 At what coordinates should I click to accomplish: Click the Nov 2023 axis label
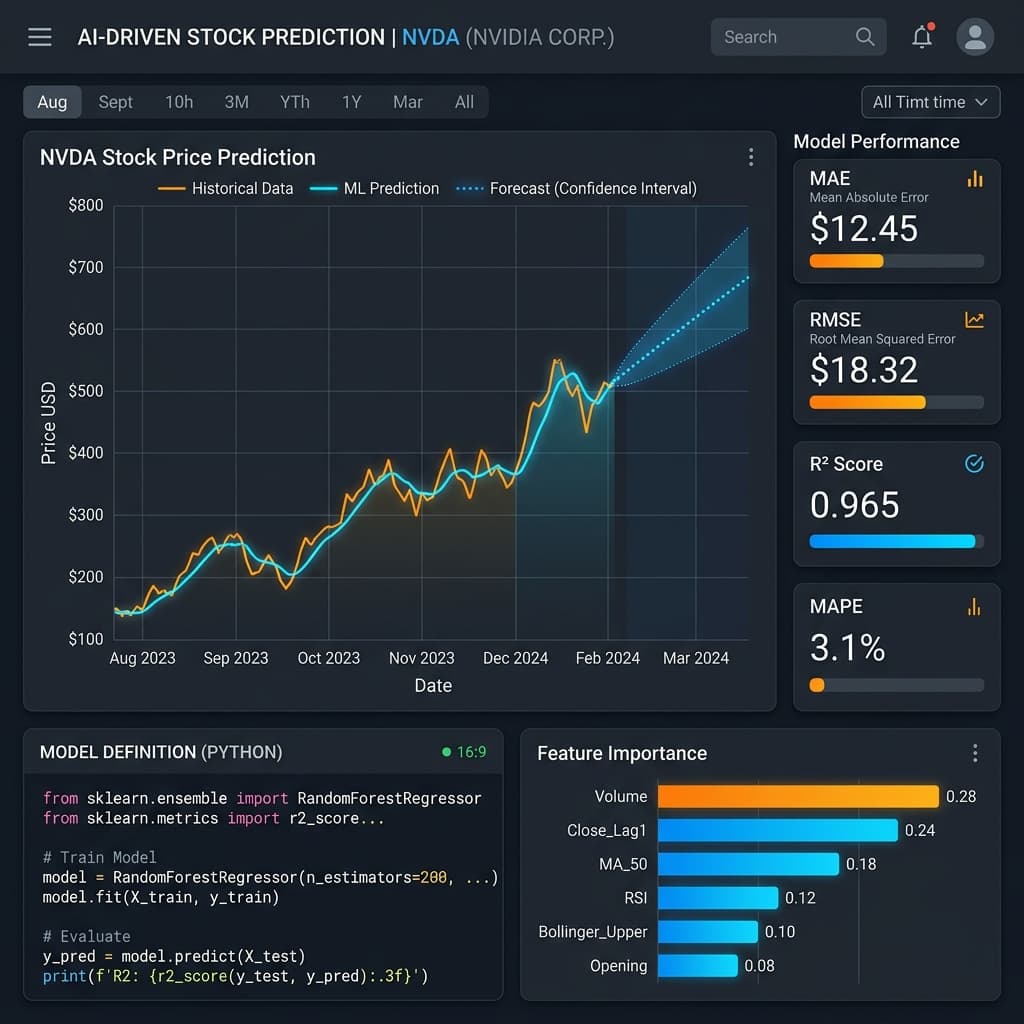click(x=421, y=658)
